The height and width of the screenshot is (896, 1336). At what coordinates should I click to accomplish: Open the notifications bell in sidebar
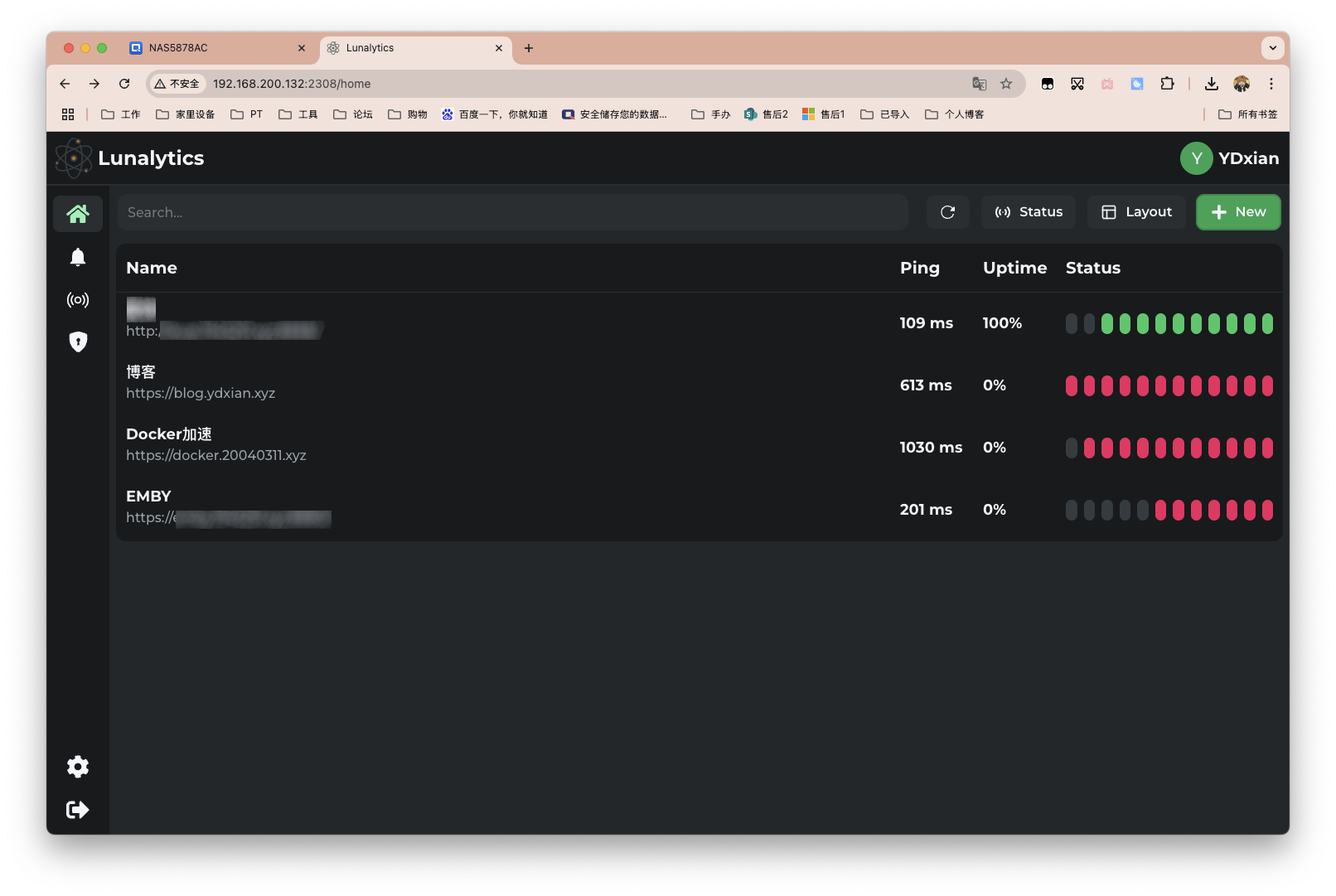[78, 257]
